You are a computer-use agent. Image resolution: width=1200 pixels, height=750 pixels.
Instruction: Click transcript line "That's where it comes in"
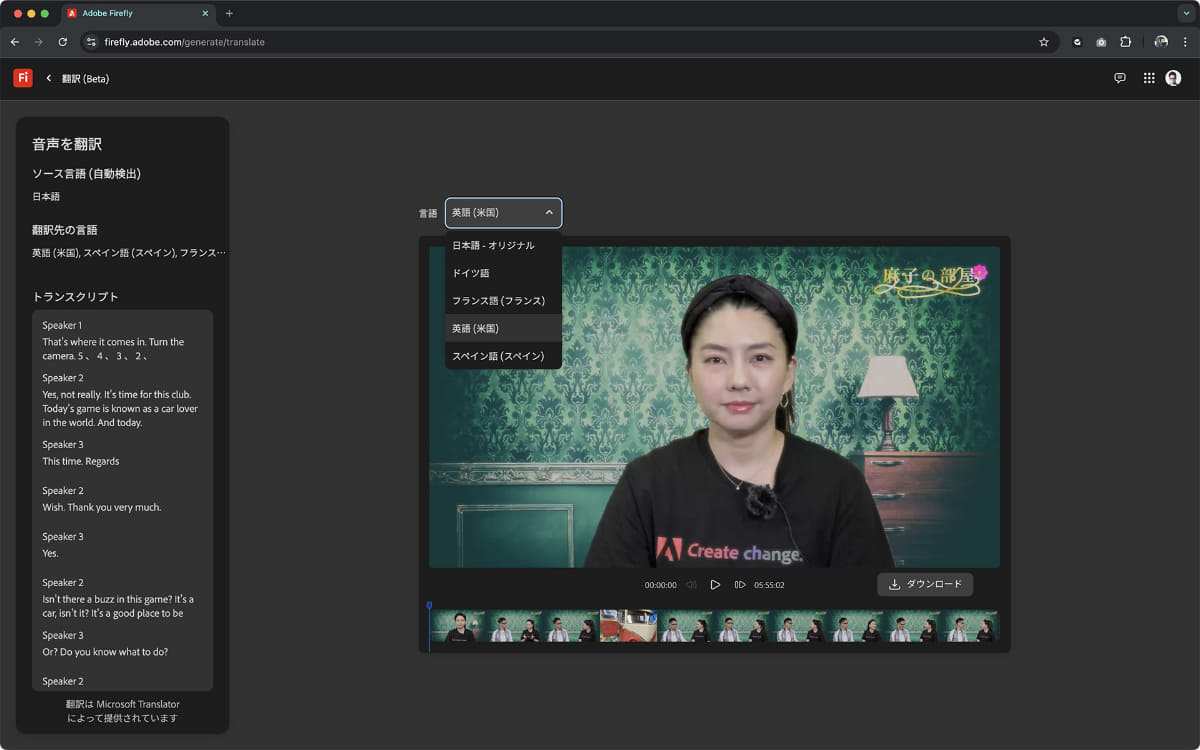[x=113, y=349]
